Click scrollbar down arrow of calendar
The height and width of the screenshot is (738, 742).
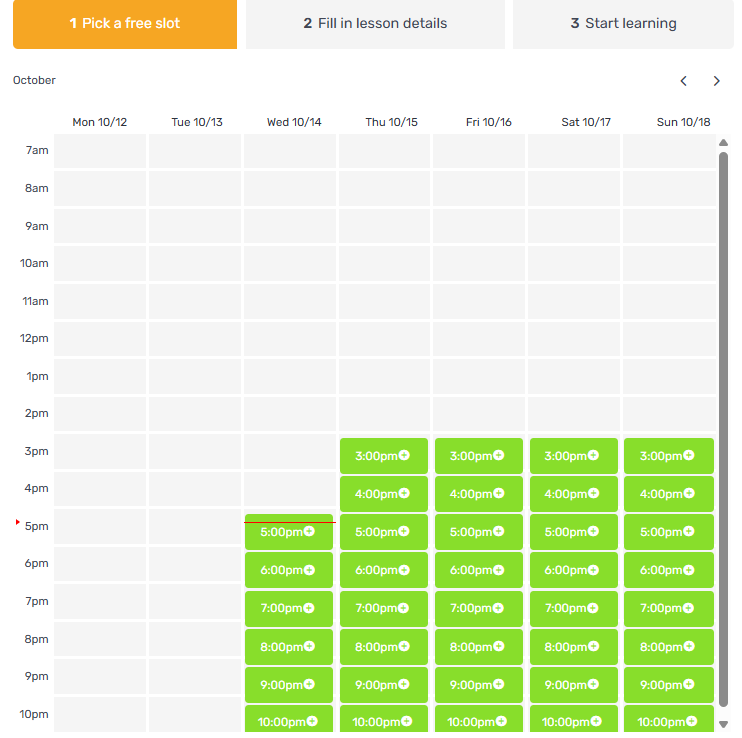click(723, 724)
